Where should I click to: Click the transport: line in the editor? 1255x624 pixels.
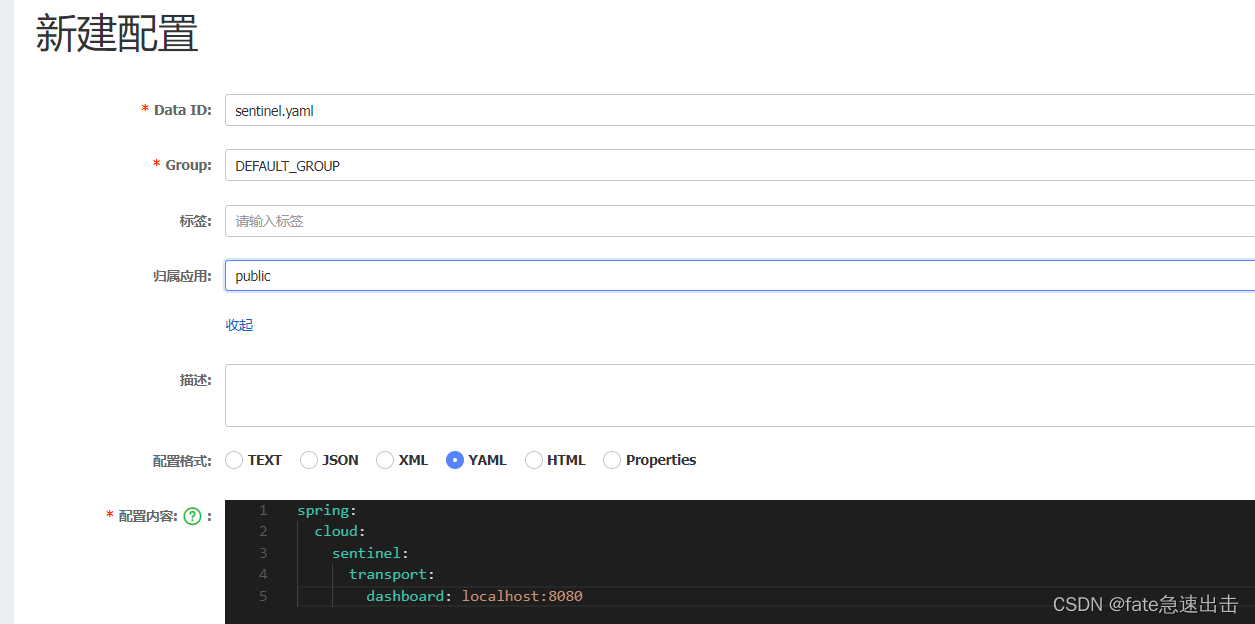point(391,574)
